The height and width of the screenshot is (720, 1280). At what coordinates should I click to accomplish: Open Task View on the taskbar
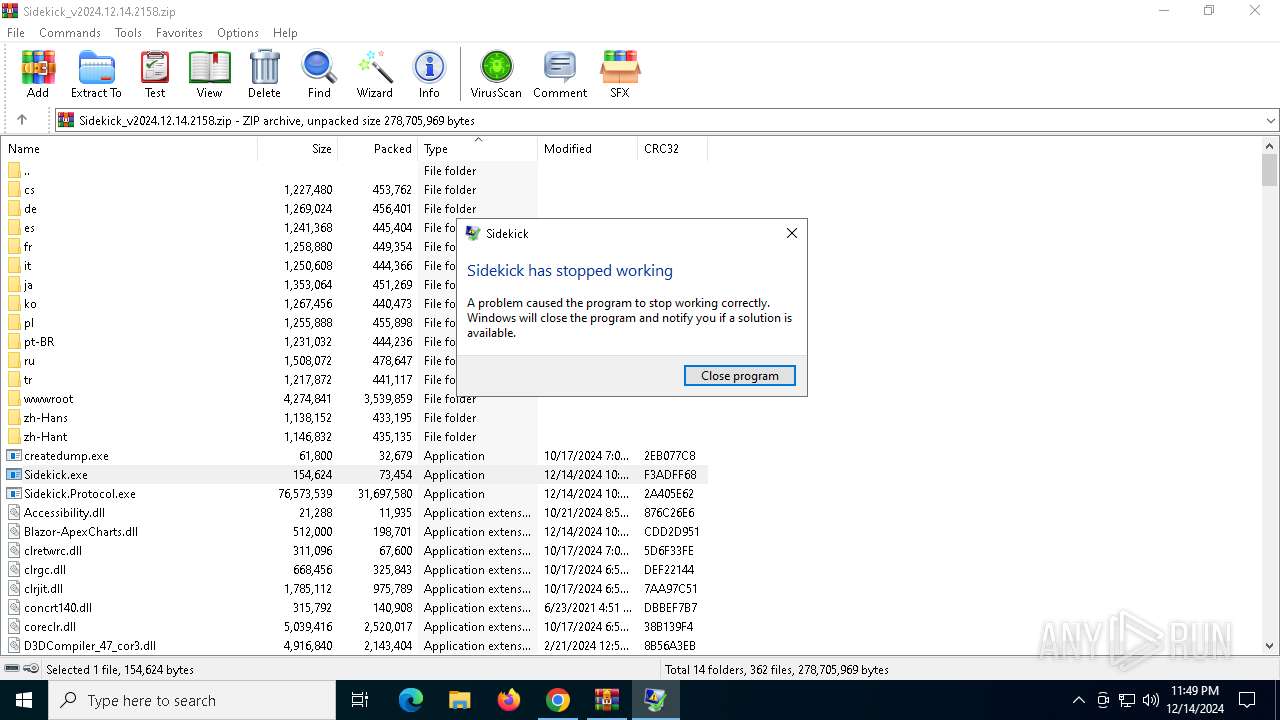[x=360, y=700]
